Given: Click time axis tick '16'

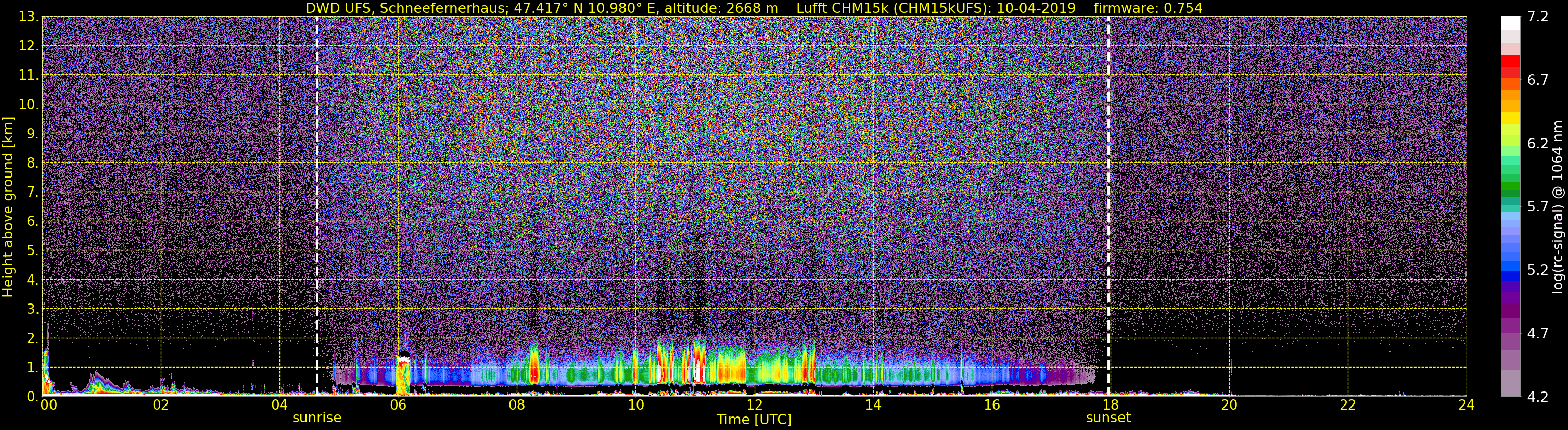Looking at the screenshot, I should (991, 406).
